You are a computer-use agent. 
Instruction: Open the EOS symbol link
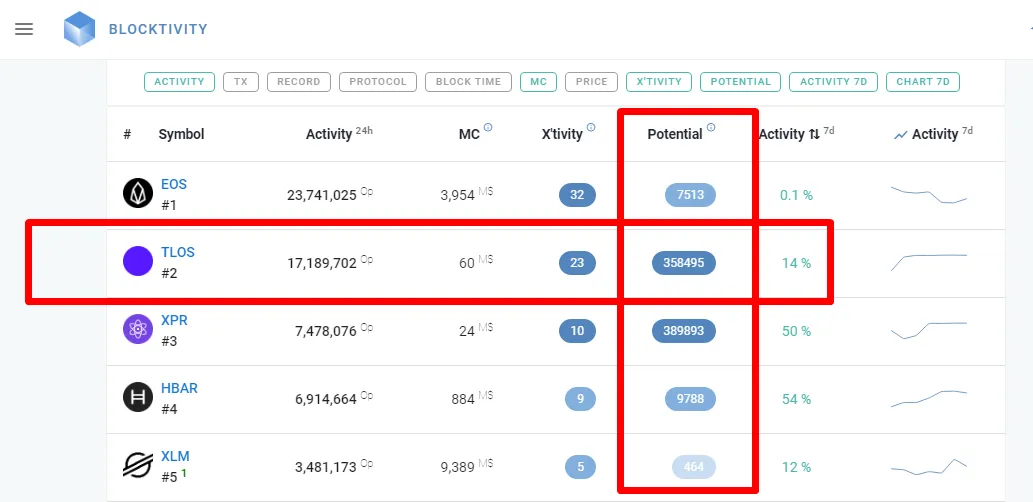tap(174, 184)
